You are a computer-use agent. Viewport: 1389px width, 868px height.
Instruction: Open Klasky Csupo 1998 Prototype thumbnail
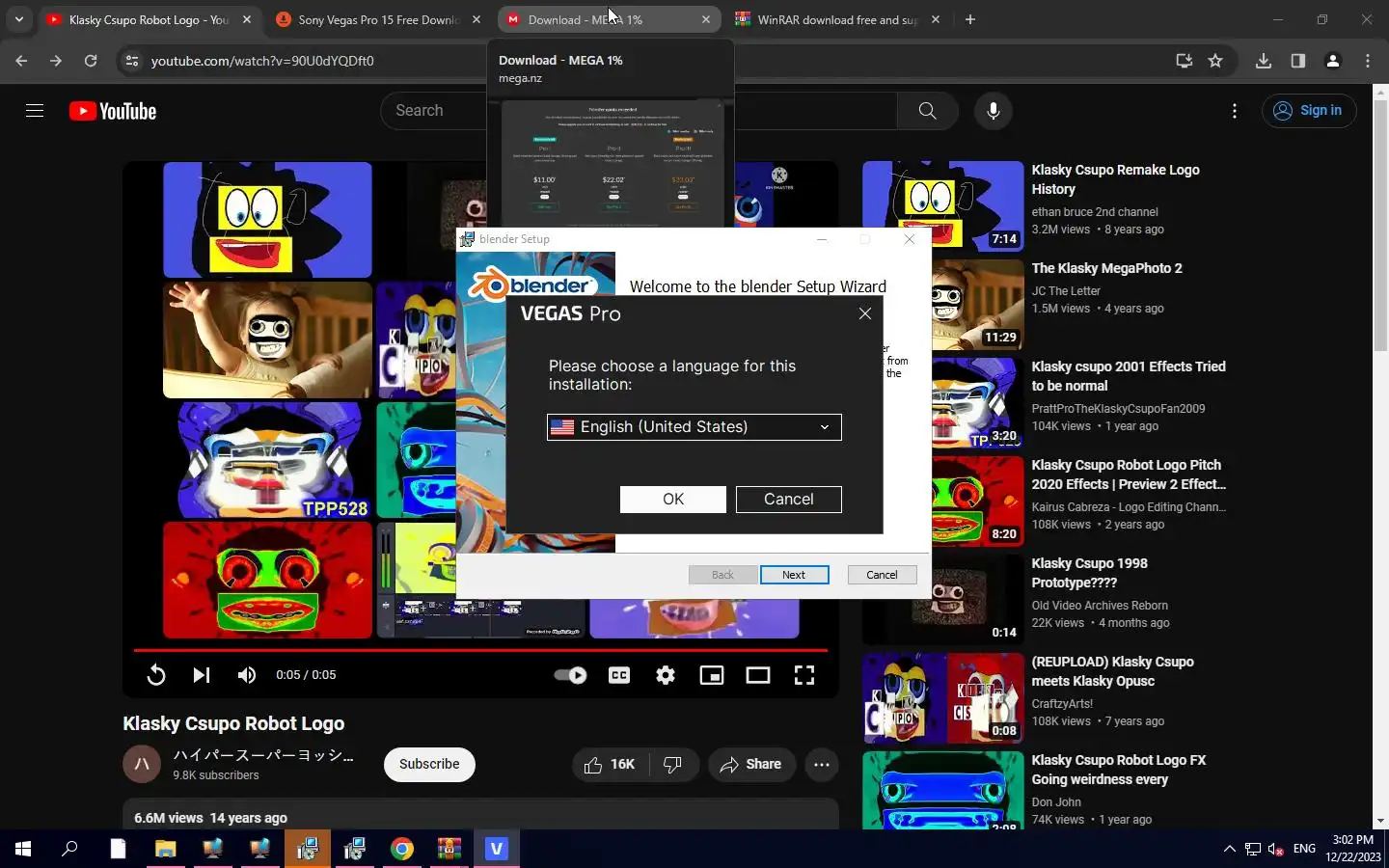942,597
